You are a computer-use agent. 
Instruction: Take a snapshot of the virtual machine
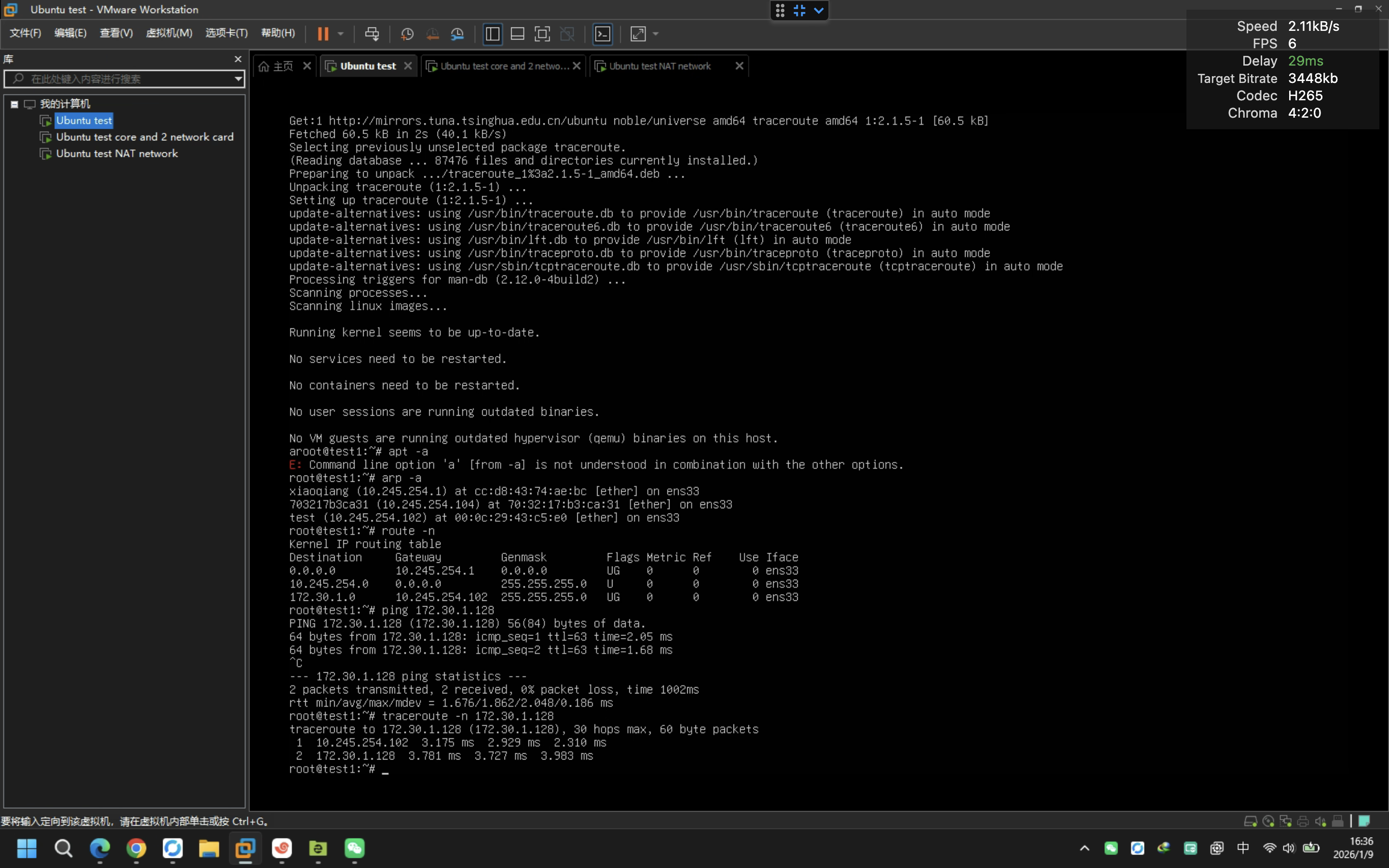pyautogui.click(x=407, y=34)
